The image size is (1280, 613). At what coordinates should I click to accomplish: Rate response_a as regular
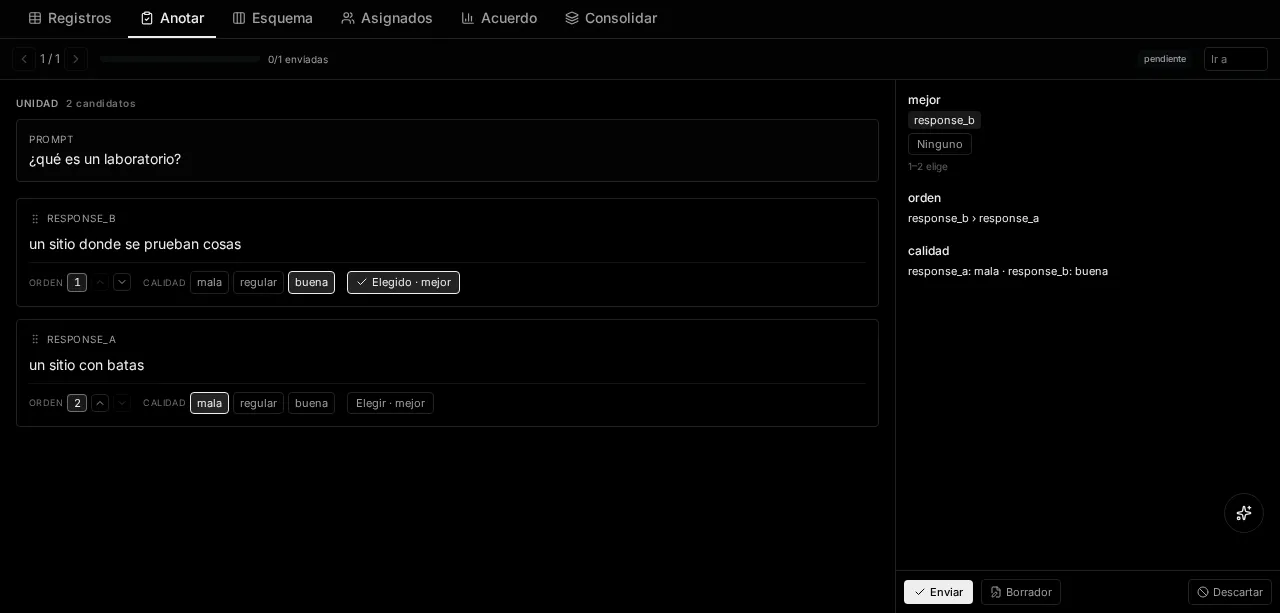(258, 403)
